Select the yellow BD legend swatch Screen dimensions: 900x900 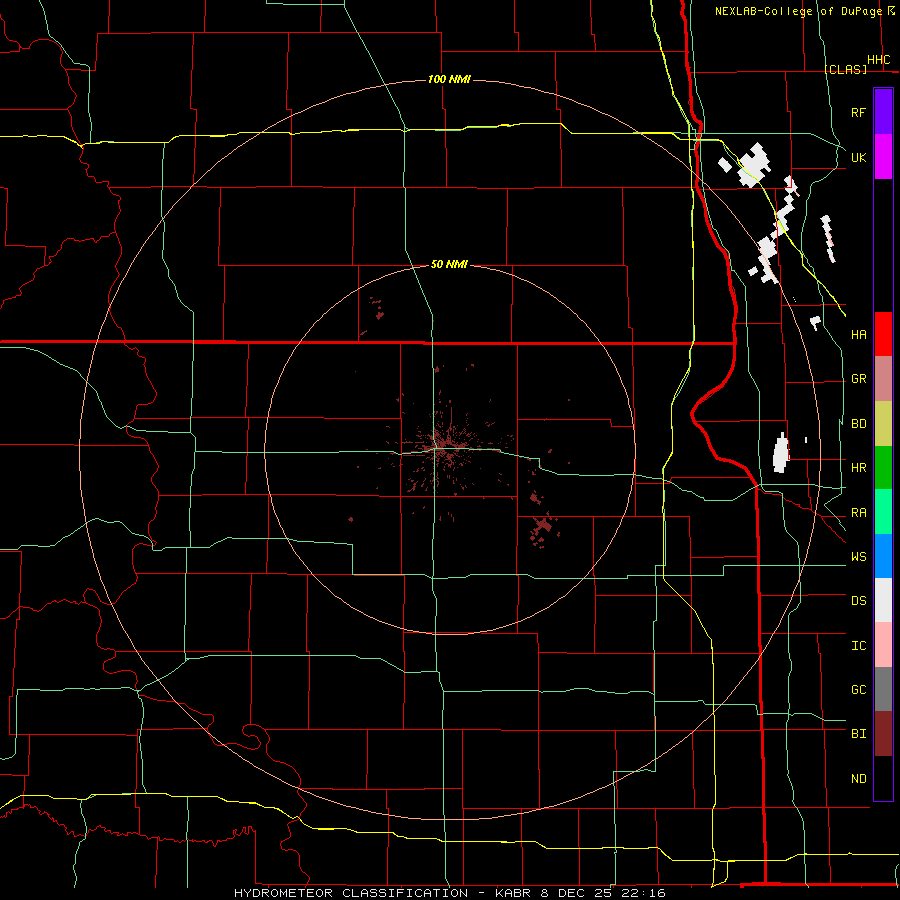883,424
